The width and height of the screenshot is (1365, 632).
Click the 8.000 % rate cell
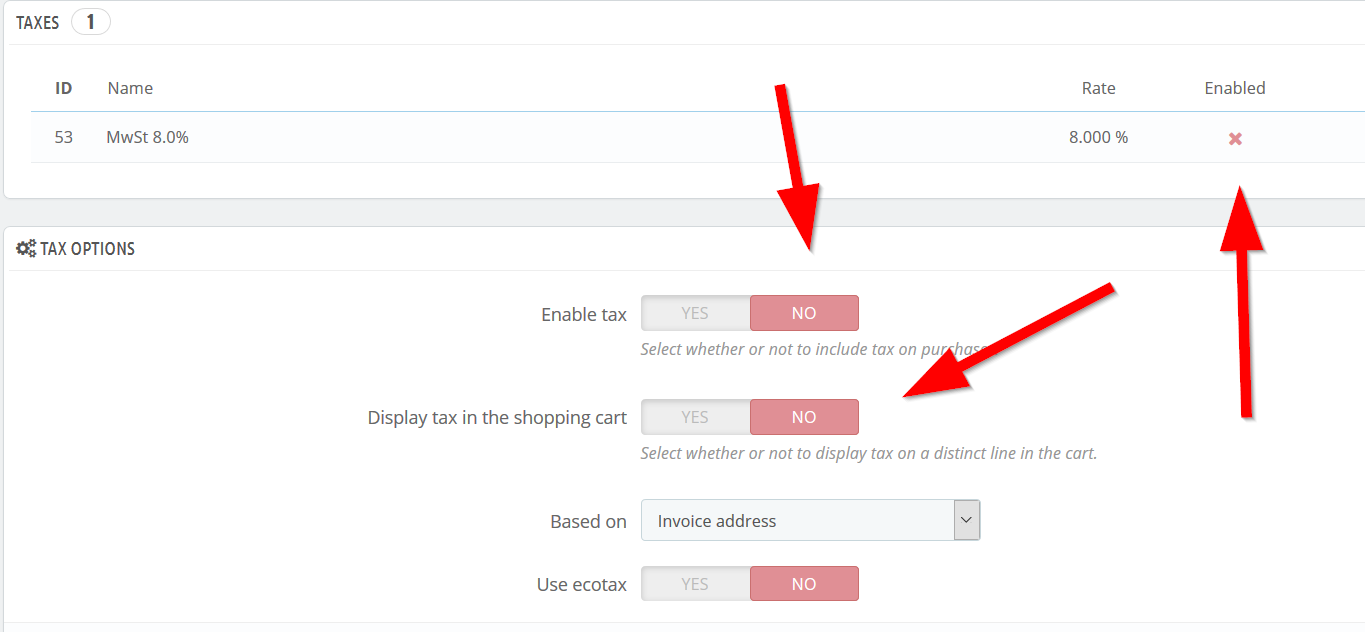click(1098, 137)
